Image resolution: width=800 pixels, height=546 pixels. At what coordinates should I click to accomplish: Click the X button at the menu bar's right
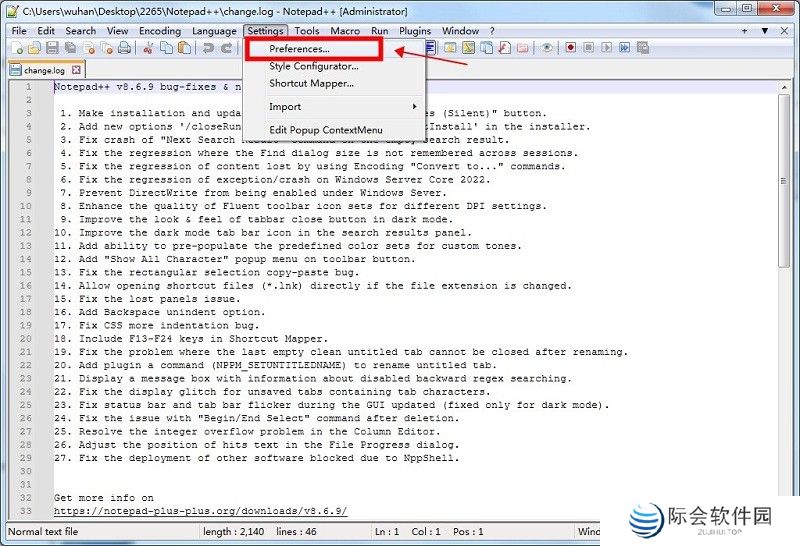pyautogui.click(x=785, y=31)
